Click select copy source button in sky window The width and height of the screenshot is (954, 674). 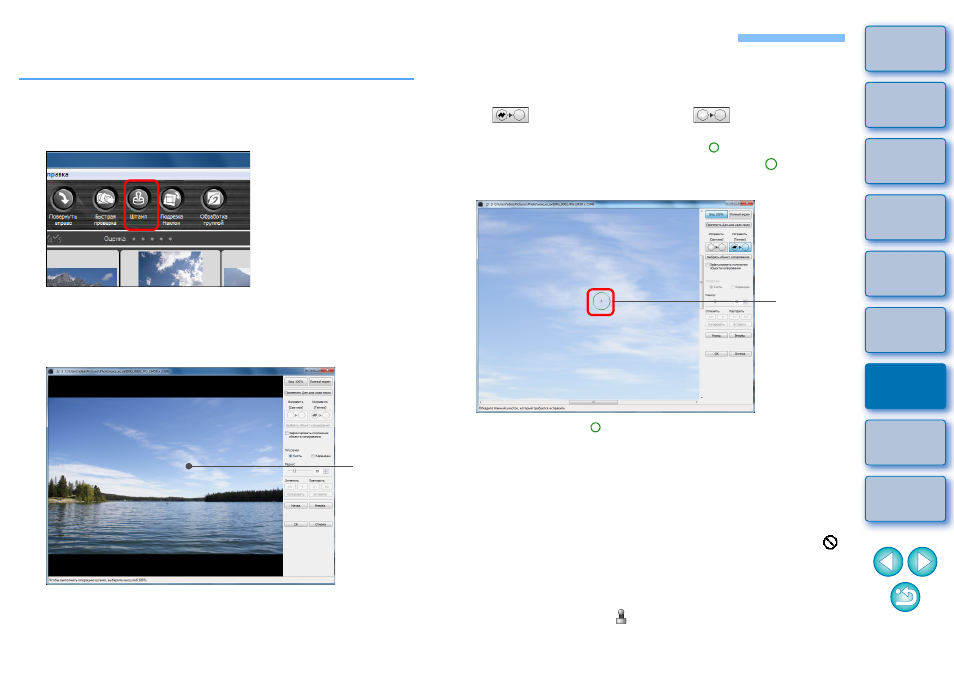728,257
